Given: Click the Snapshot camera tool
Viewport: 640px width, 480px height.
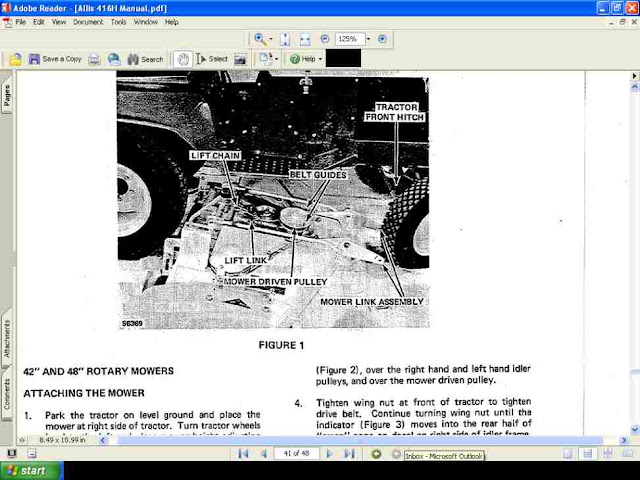Looking at the screenshot, I should tap(240, 60).
